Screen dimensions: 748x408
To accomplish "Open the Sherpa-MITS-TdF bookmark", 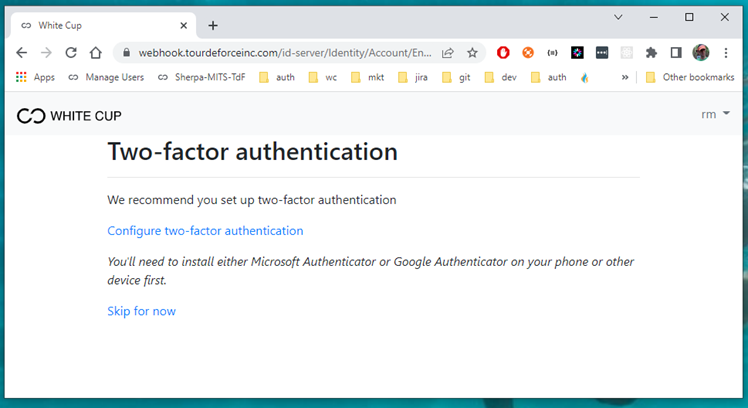I will [202, 77].
